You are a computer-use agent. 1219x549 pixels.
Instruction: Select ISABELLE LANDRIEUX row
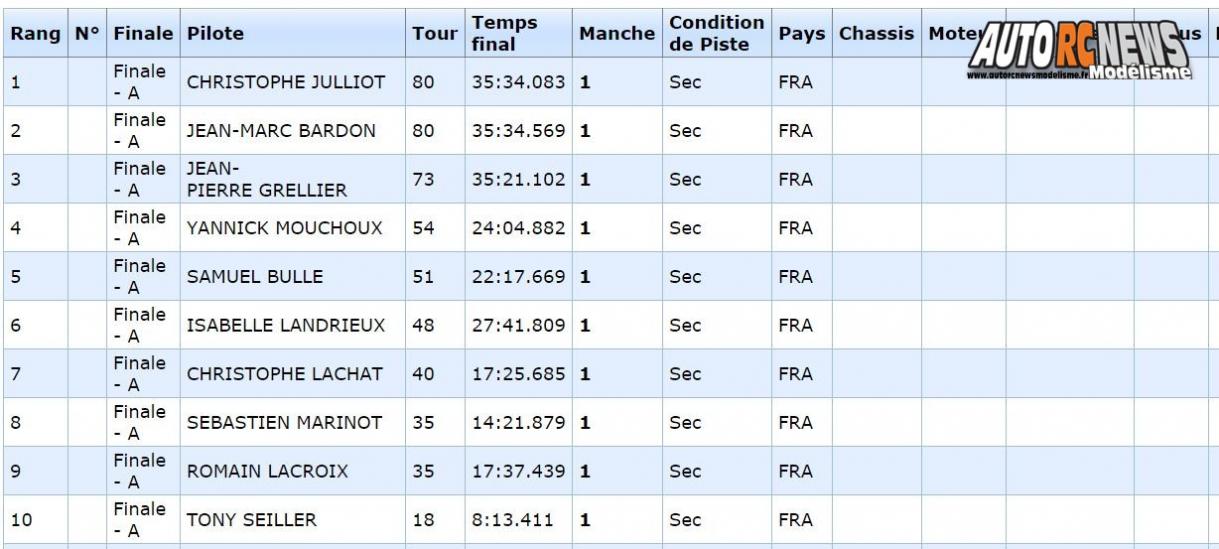click(286, 325)
